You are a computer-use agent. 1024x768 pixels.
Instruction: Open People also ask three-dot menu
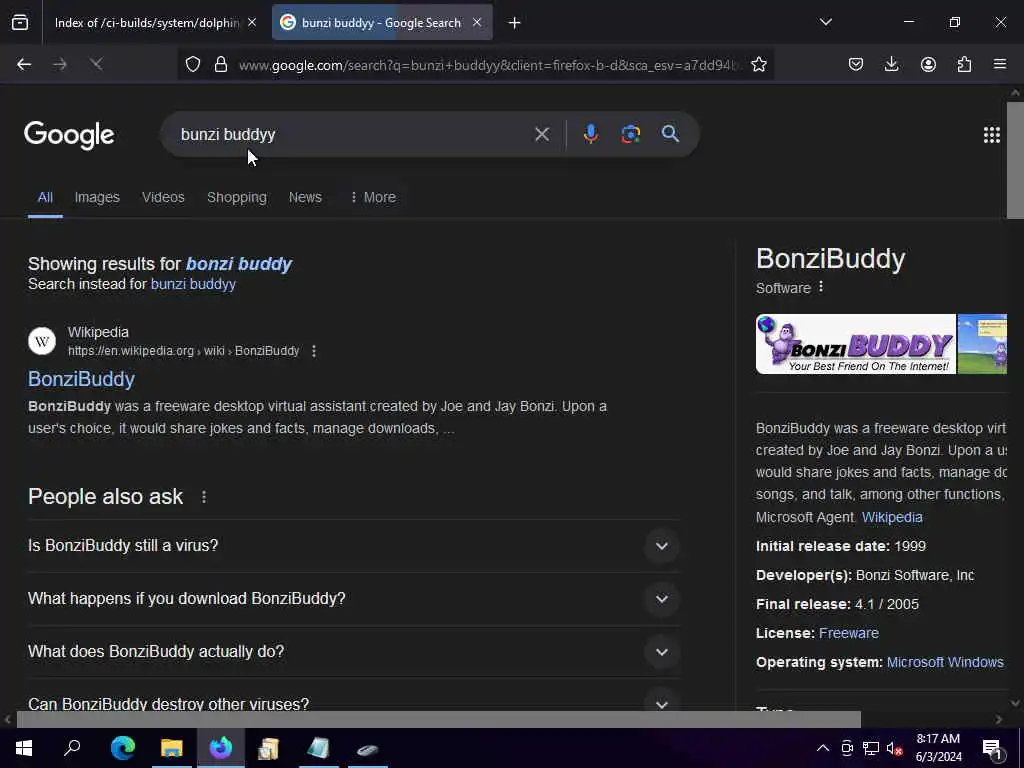coord(204,497)
